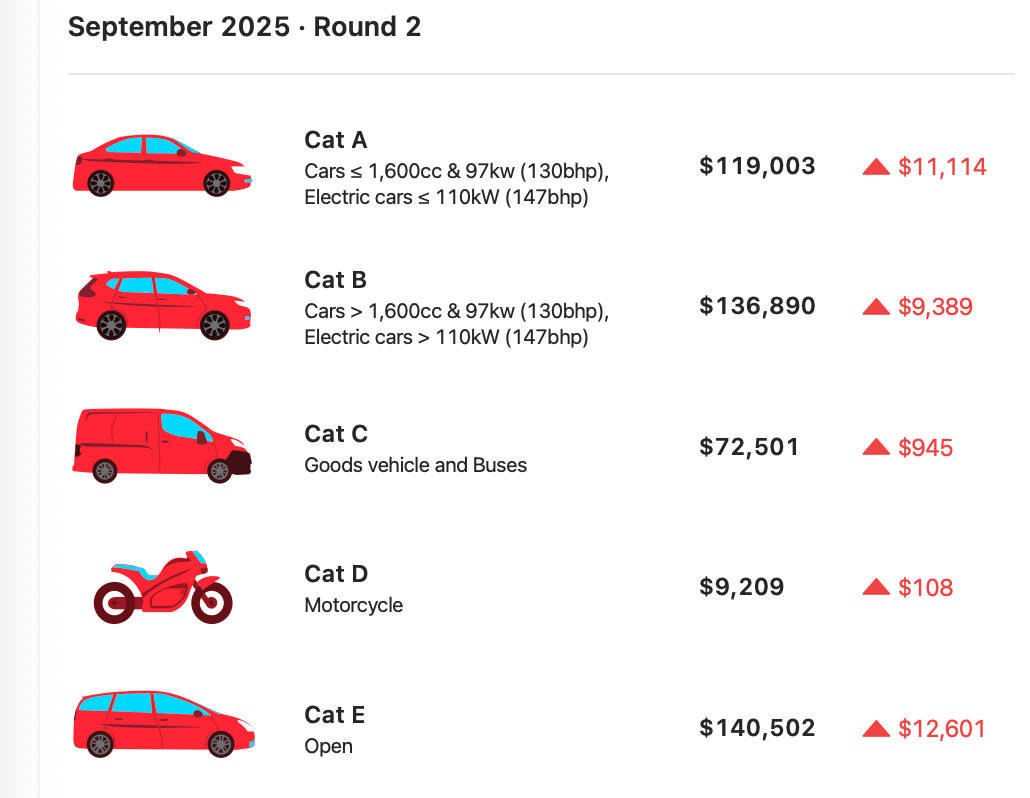Open the Cat E heading

[x=334, y=715]
